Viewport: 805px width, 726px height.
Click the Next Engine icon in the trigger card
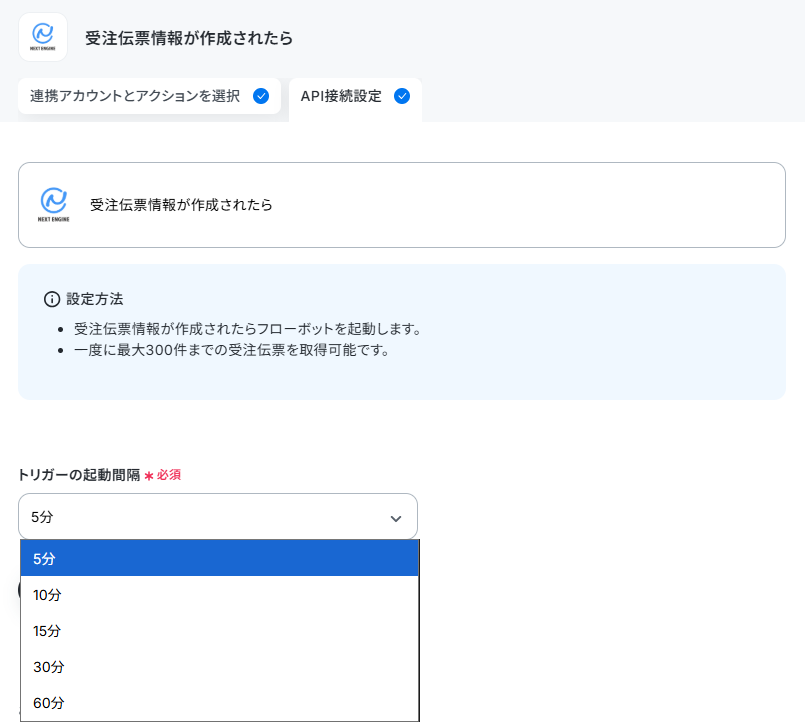(x=53, y=204)
